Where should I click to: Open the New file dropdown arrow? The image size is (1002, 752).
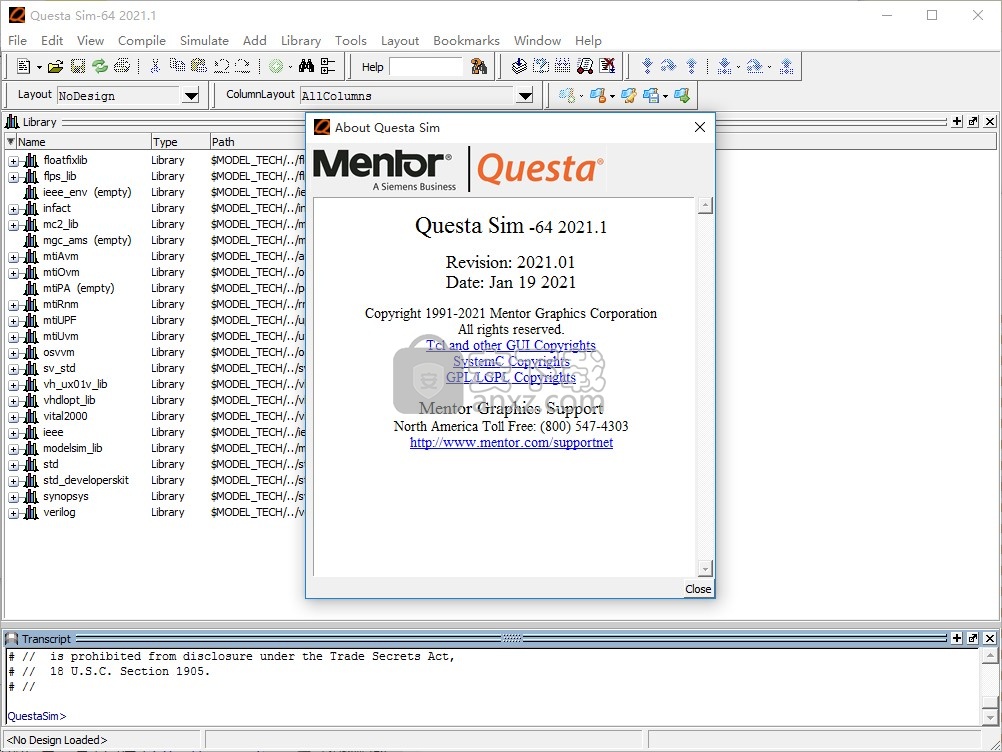point(39,66)
